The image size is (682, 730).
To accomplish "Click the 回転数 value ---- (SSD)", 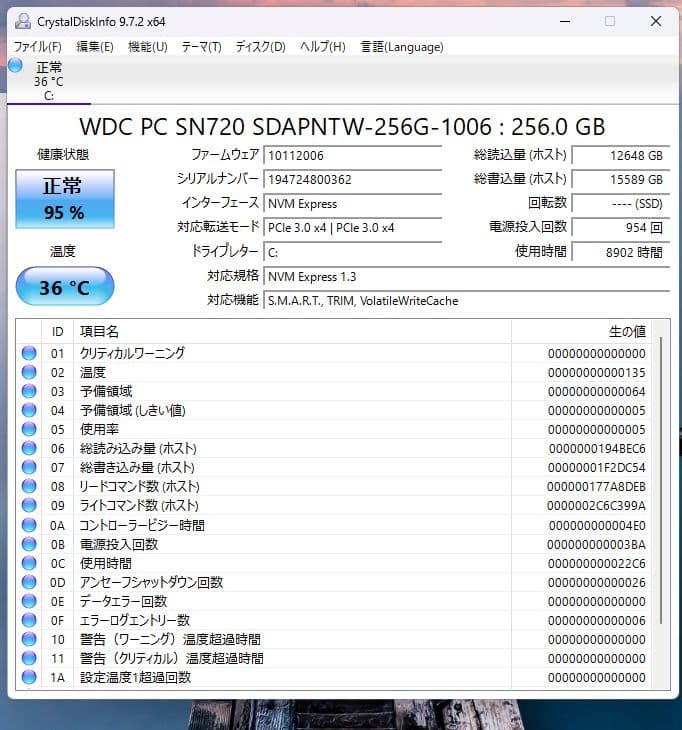I will pos(621,204).
